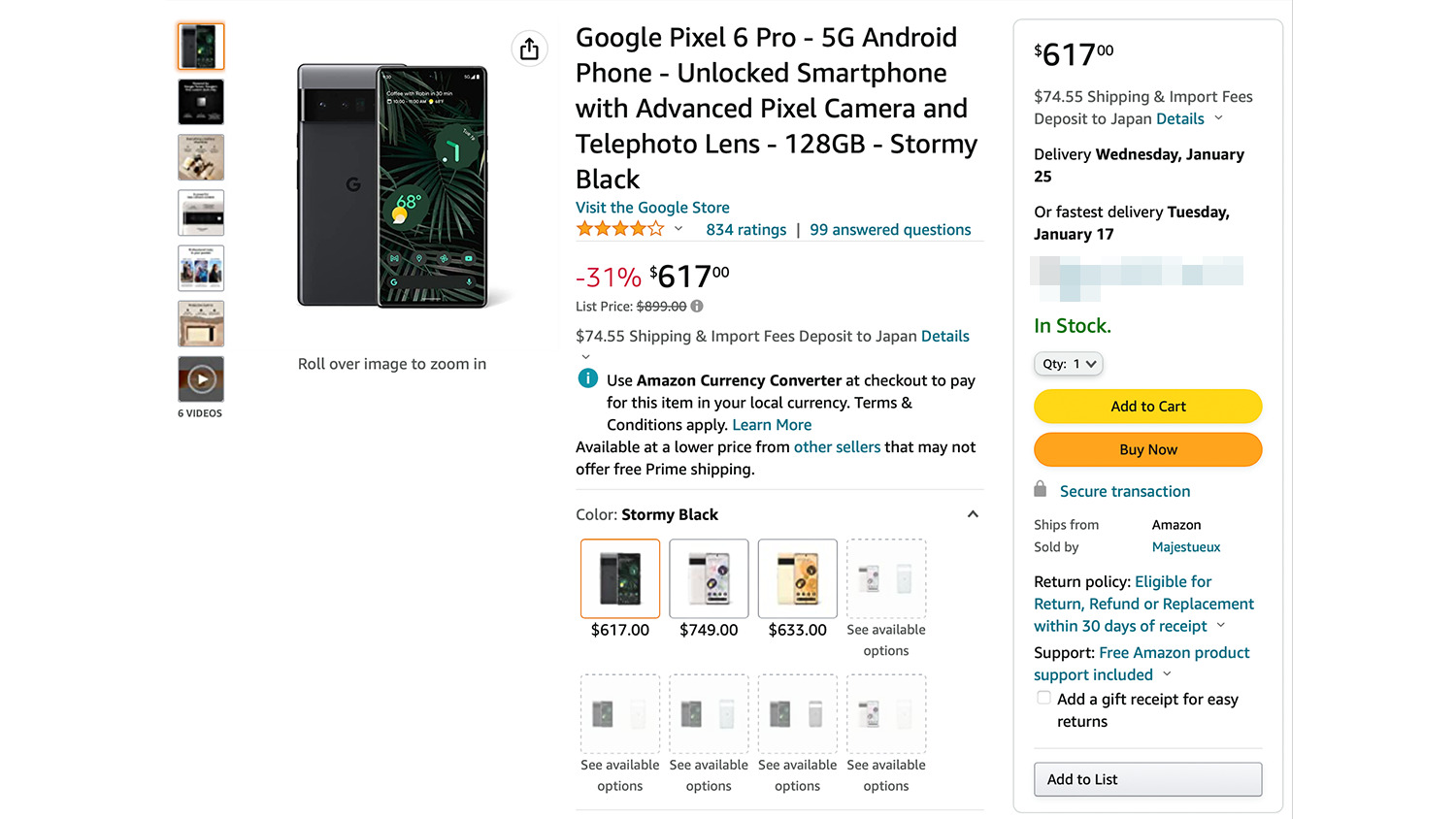
Task: Choose the $633.00 gold color swatch
Action: 797,579
